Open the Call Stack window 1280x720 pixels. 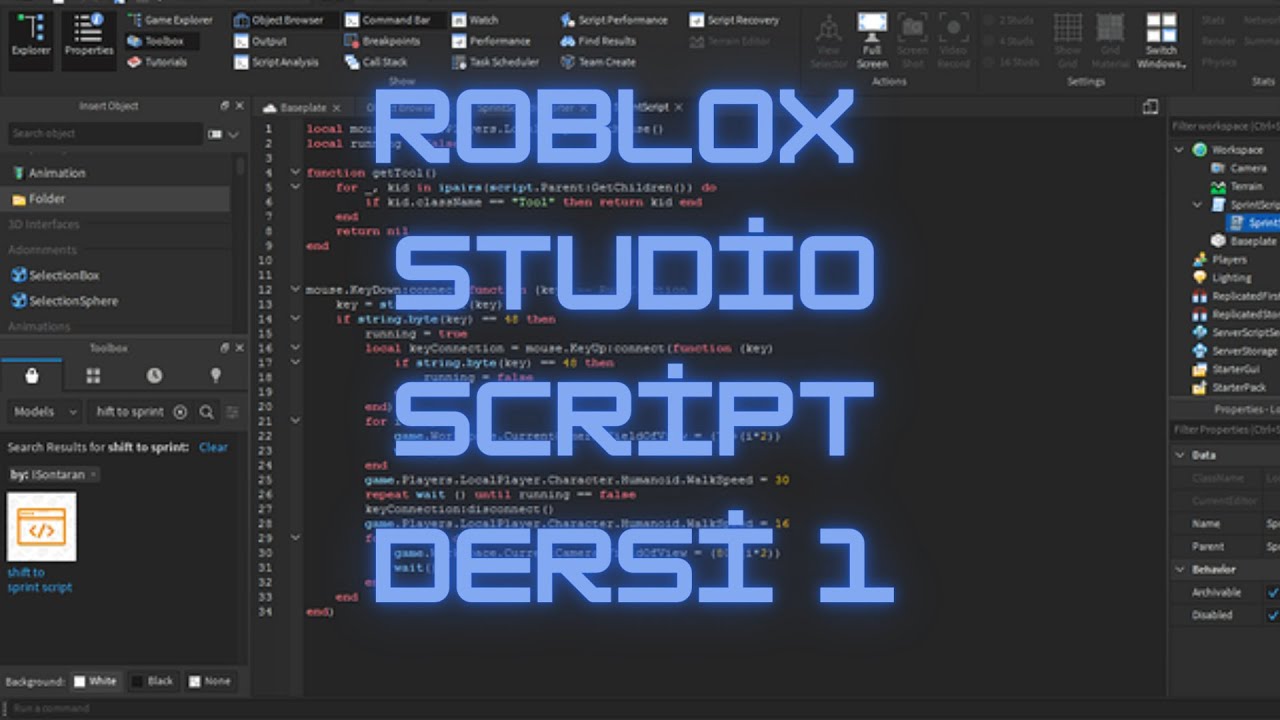pyautogui.click(x=377, y=62)
